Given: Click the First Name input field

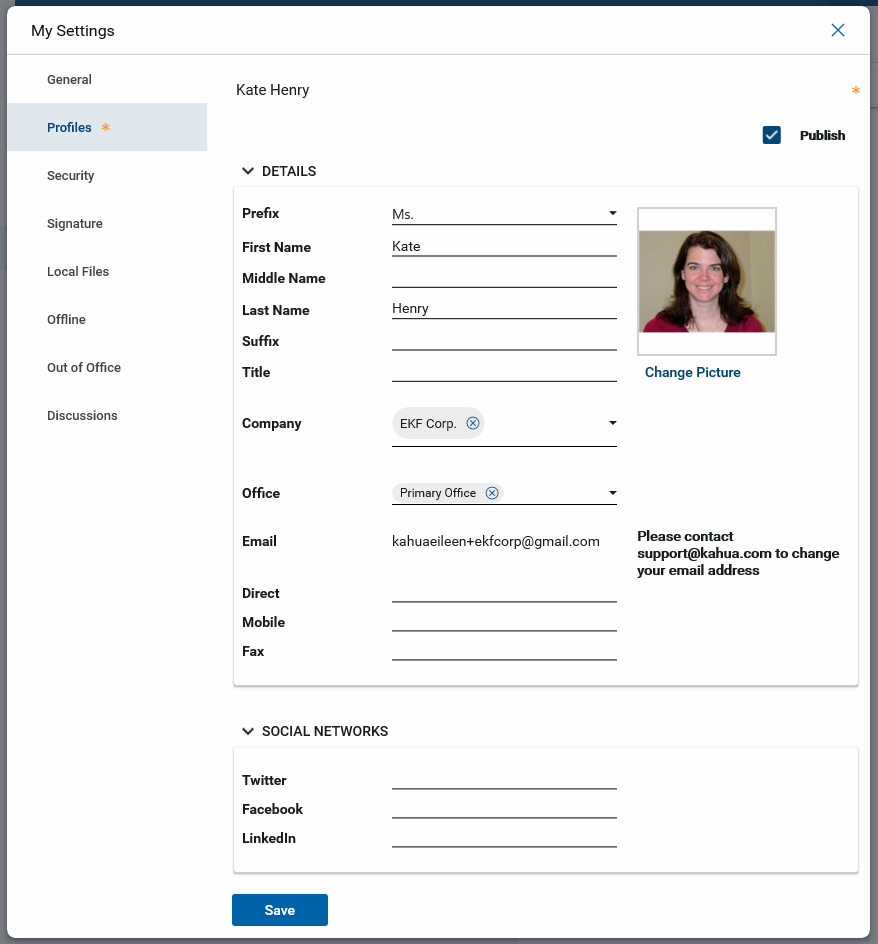Looking at the screenshot, I should (x=504, y=246).
